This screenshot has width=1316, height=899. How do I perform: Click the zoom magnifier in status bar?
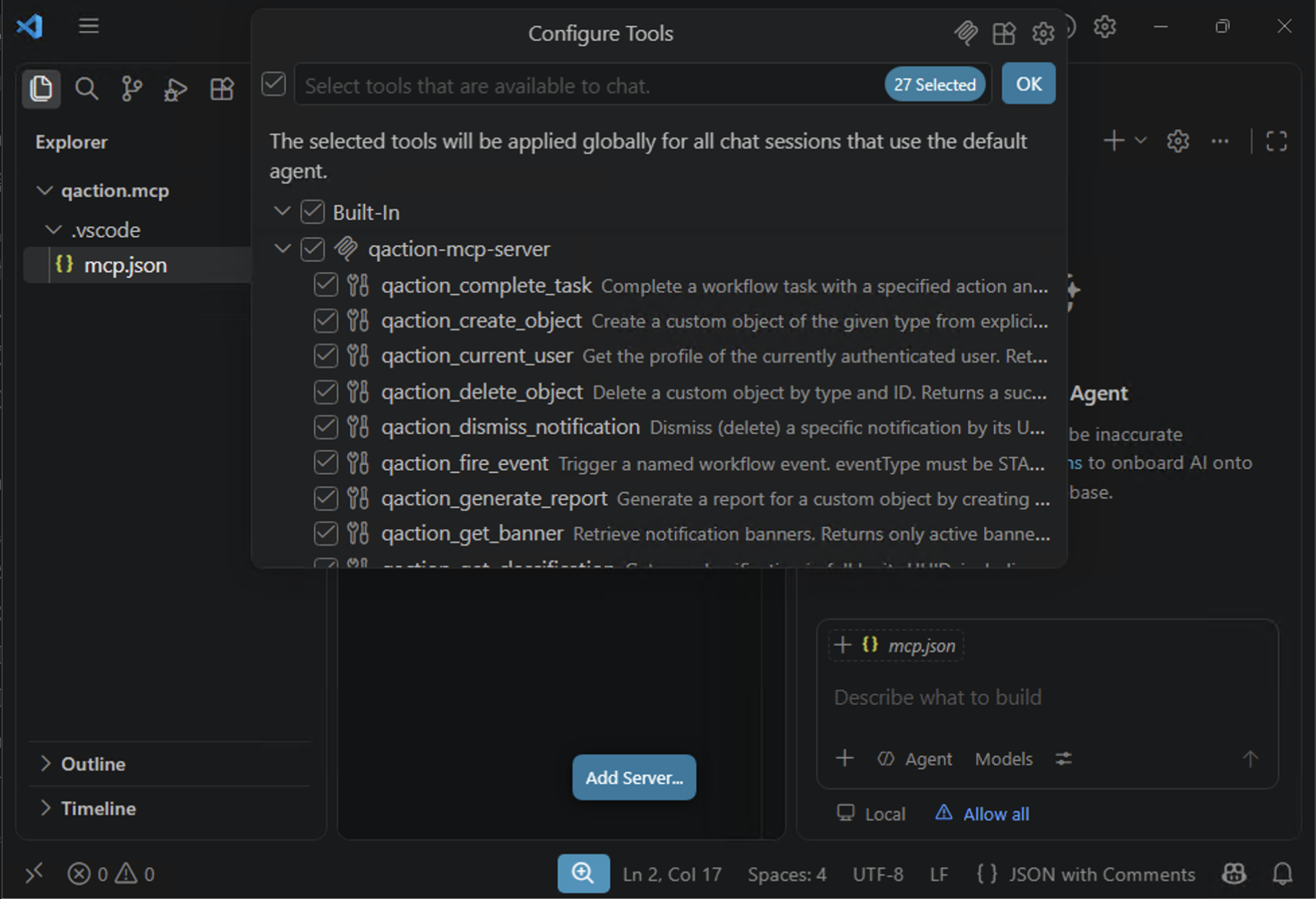tap(583, 873)
